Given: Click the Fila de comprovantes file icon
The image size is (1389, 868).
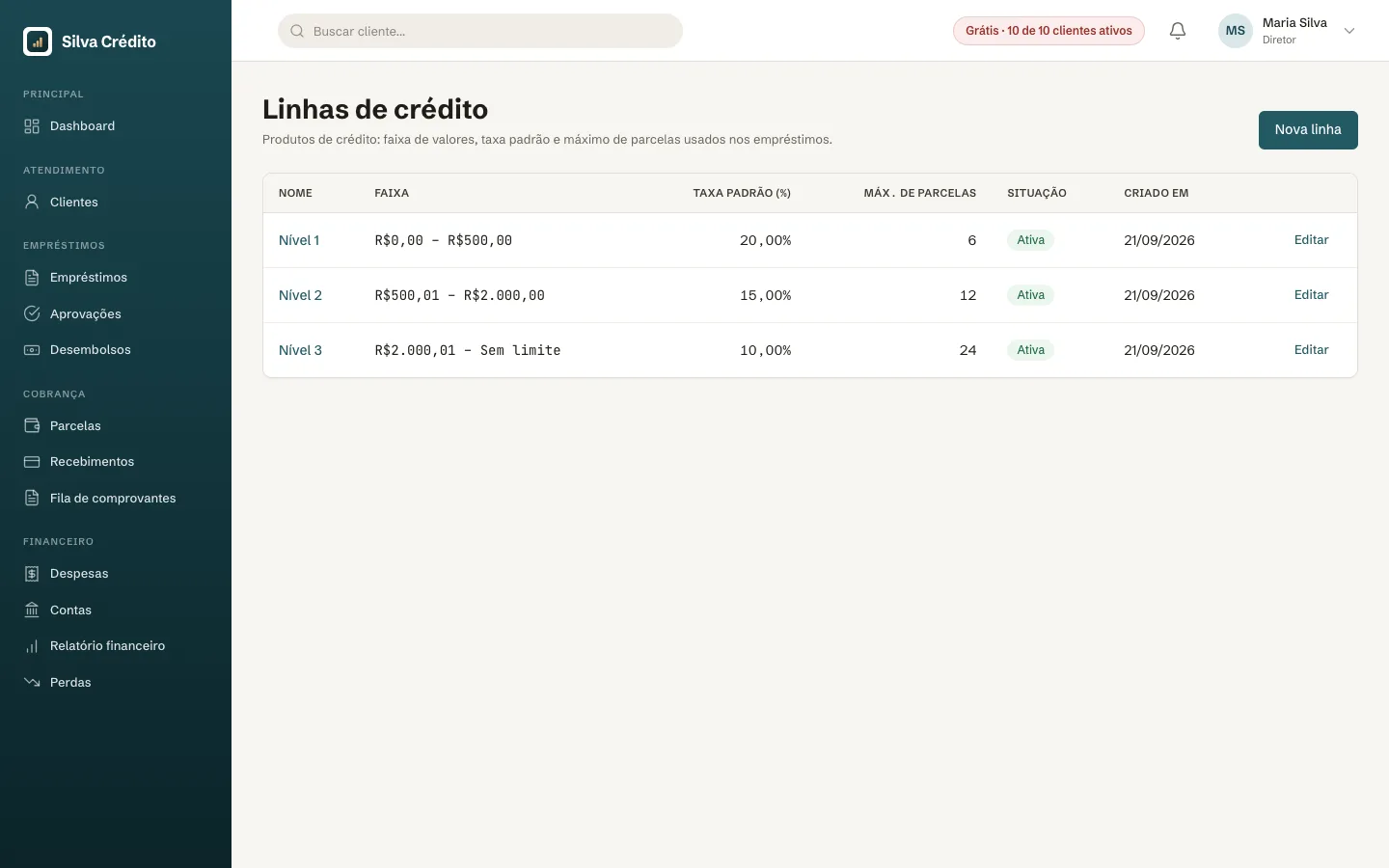Looking at the screenshot, I should pyautogui.click(x=32, y=499).
